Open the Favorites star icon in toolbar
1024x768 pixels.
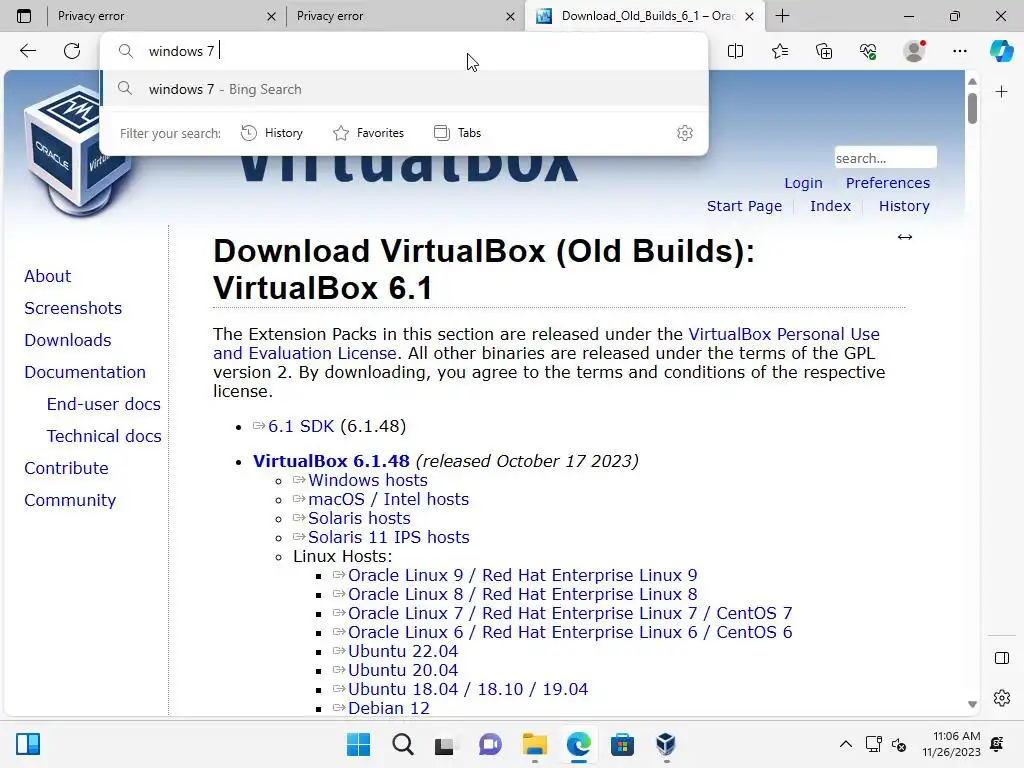tap(780, 51)
